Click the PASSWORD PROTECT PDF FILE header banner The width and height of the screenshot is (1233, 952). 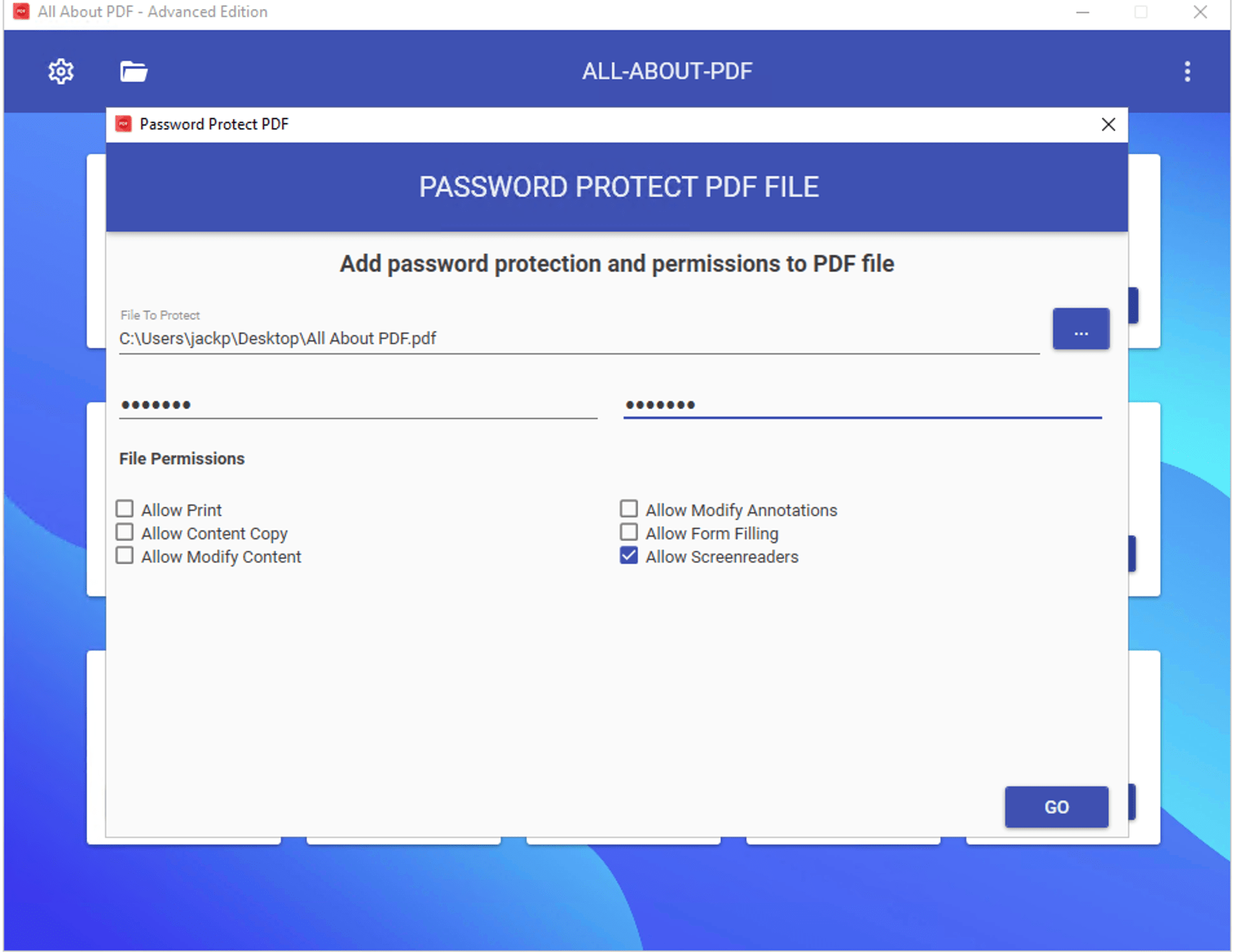tap(616, 187)
